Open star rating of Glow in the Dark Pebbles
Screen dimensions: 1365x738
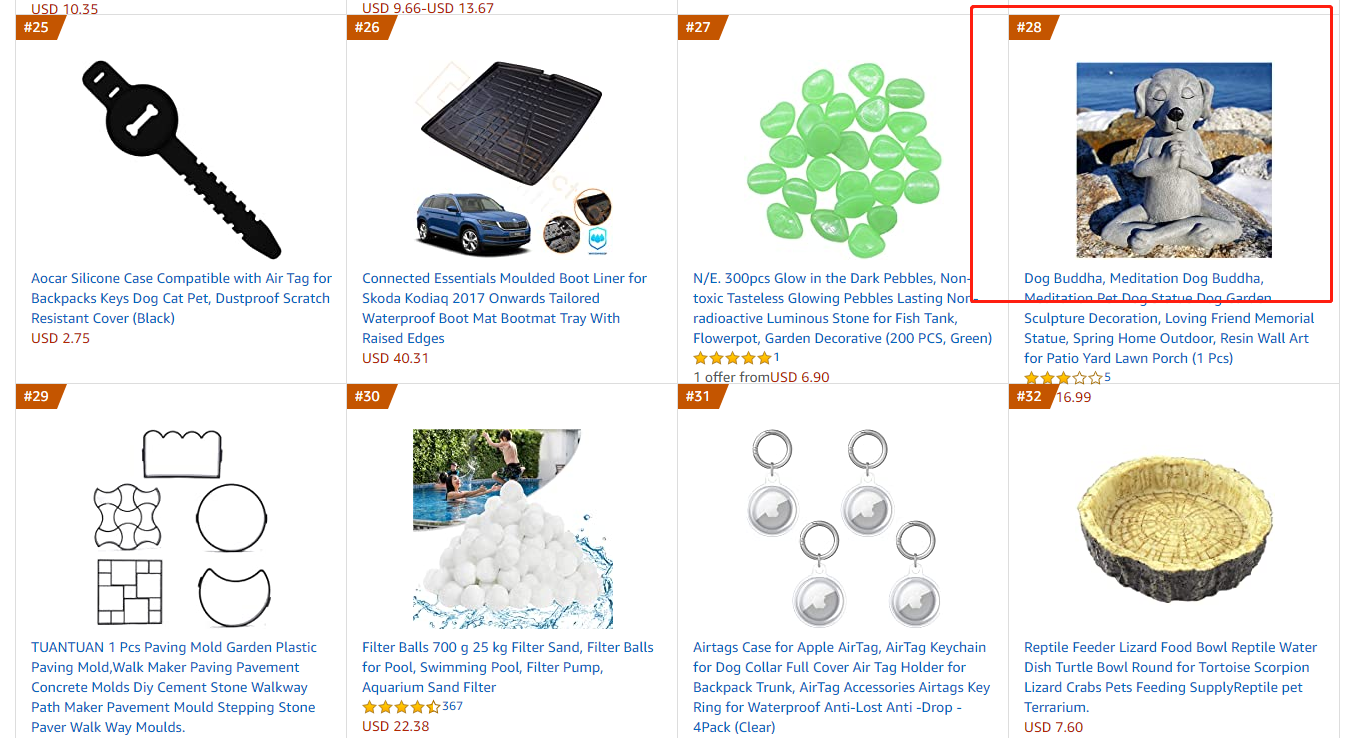pos(732,358)
